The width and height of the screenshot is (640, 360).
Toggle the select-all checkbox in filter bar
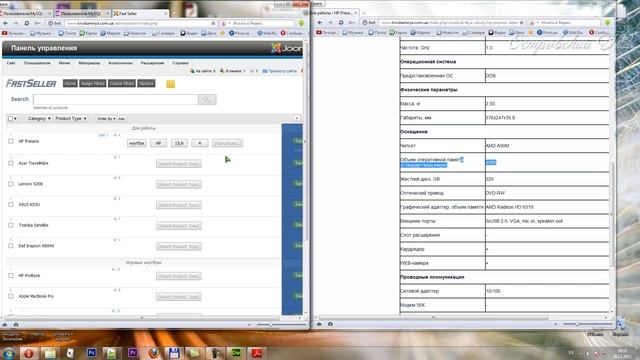tap(11, 118)
